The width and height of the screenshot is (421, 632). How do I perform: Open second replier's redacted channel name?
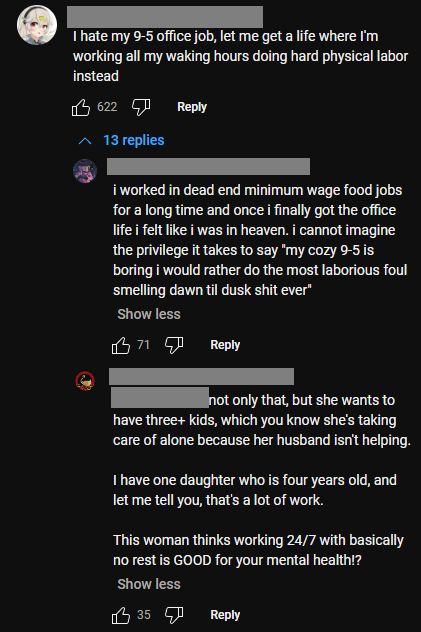[201, 376]
